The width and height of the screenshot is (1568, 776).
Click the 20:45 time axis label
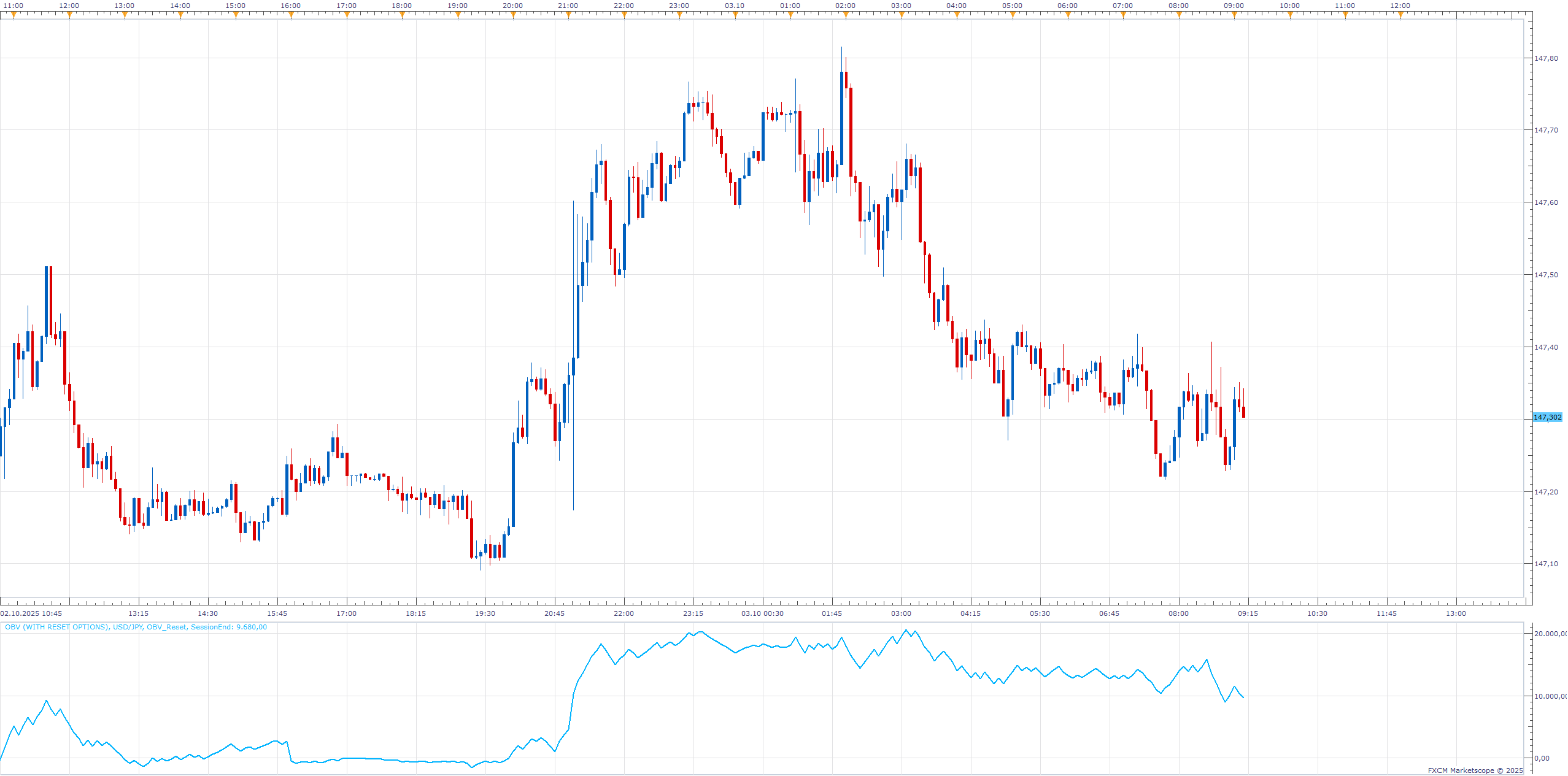click(555, 613)
